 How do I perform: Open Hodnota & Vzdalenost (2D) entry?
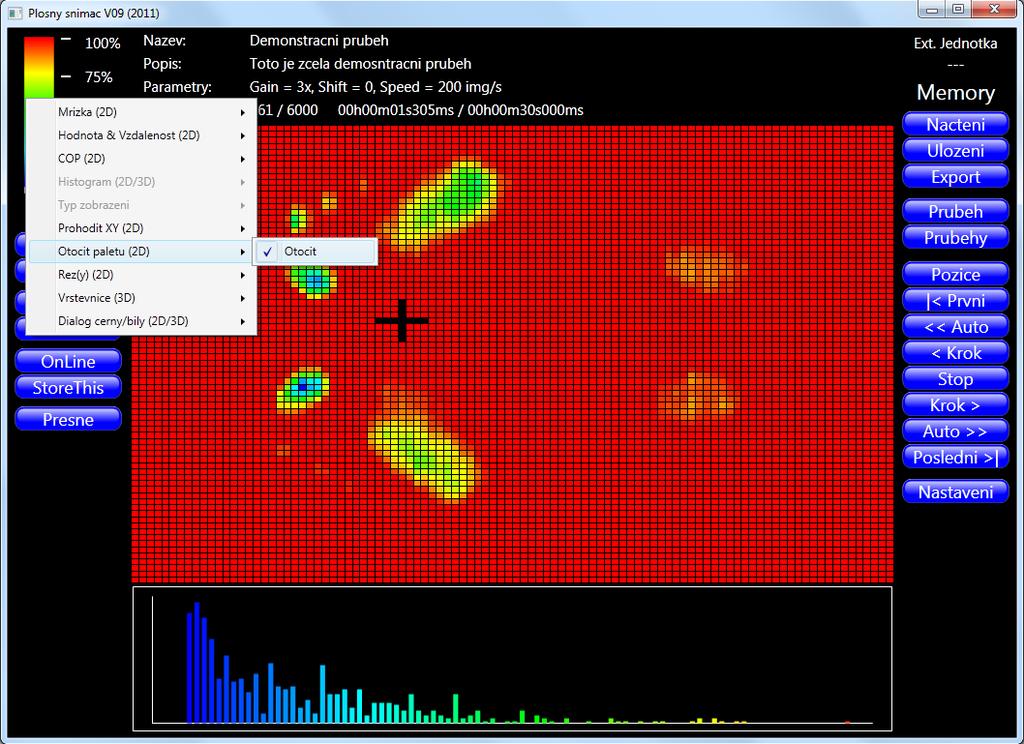tap(142, 135)
